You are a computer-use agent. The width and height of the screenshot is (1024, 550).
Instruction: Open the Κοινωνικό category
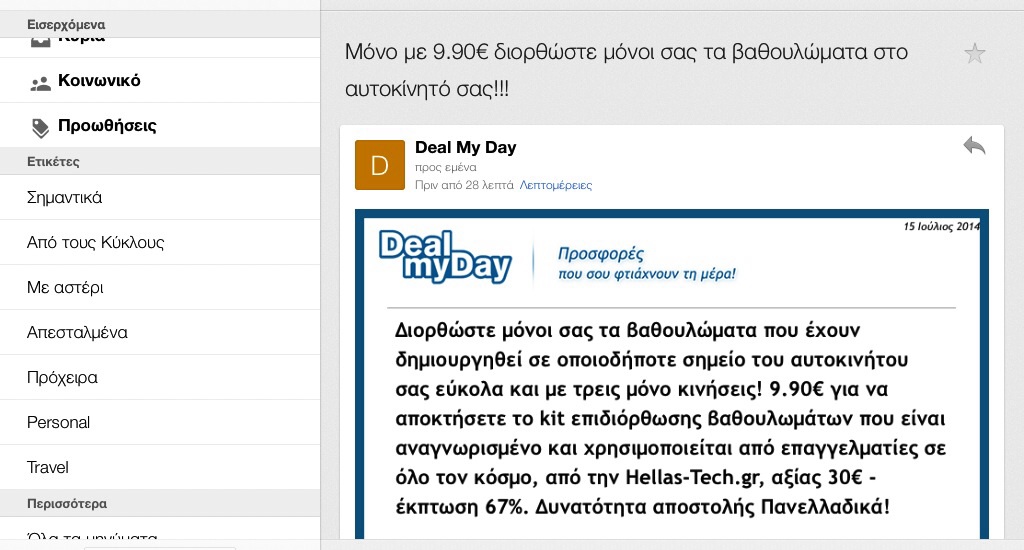160,80
